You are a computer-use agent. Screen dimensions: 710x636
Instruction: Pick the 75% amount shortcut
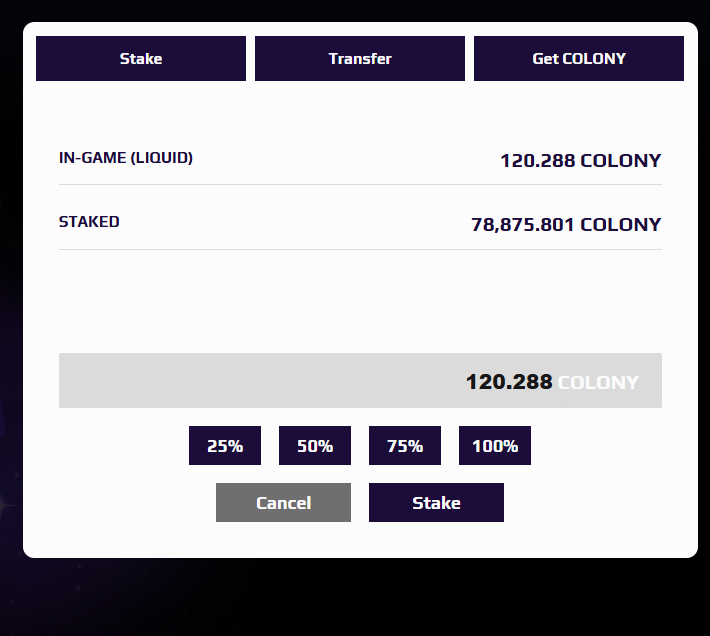pos(405,446)
